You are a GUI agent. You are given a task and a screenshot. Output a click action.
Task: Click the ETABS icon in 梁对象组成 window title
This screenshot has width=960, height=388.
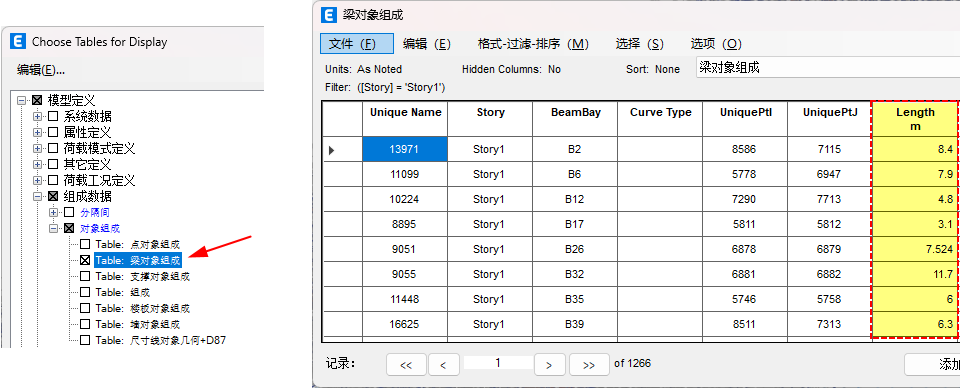click(x=329, y=15)
